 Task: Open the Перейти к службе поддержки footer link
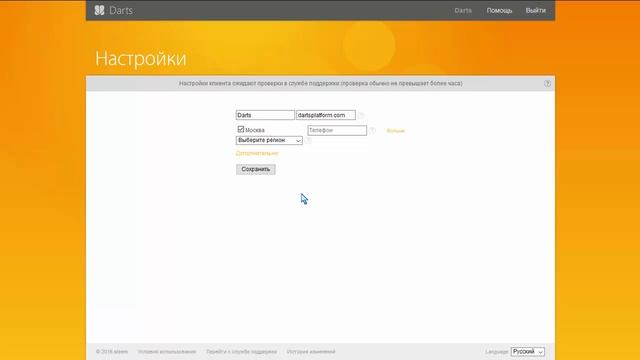click(x=241, y=351)
